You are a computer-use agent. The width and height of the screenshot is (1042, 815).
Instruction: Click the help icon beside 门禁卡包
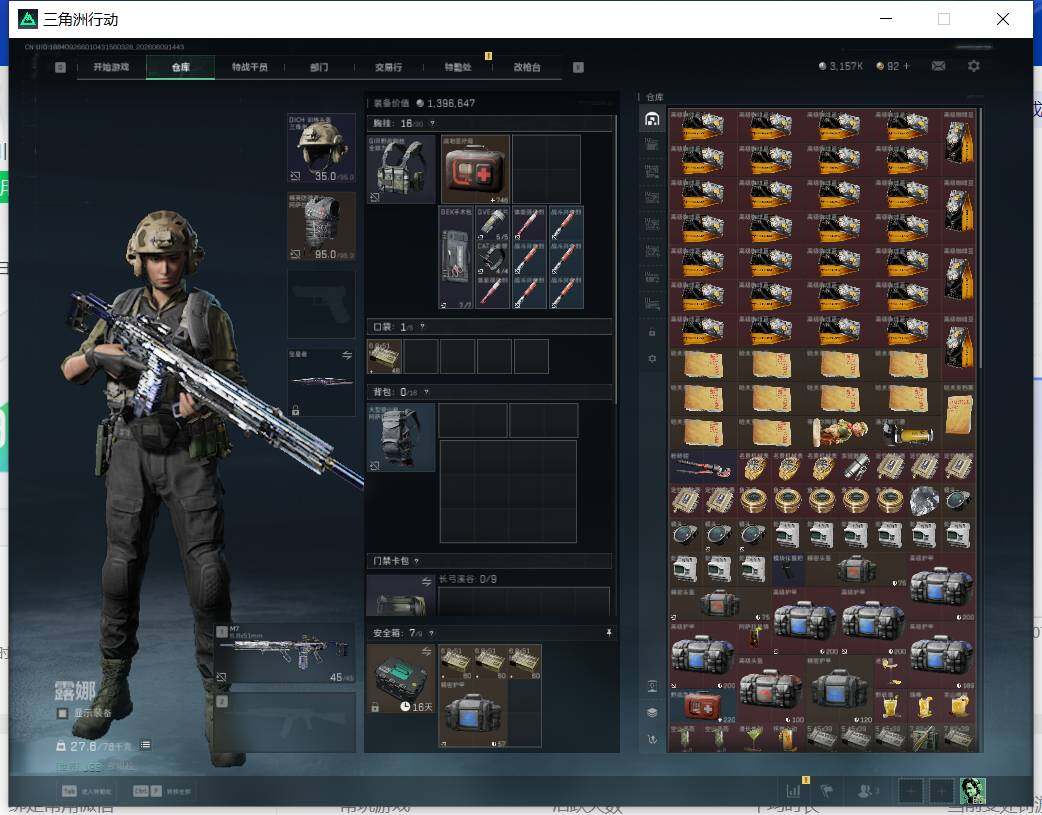pos(417,561)
